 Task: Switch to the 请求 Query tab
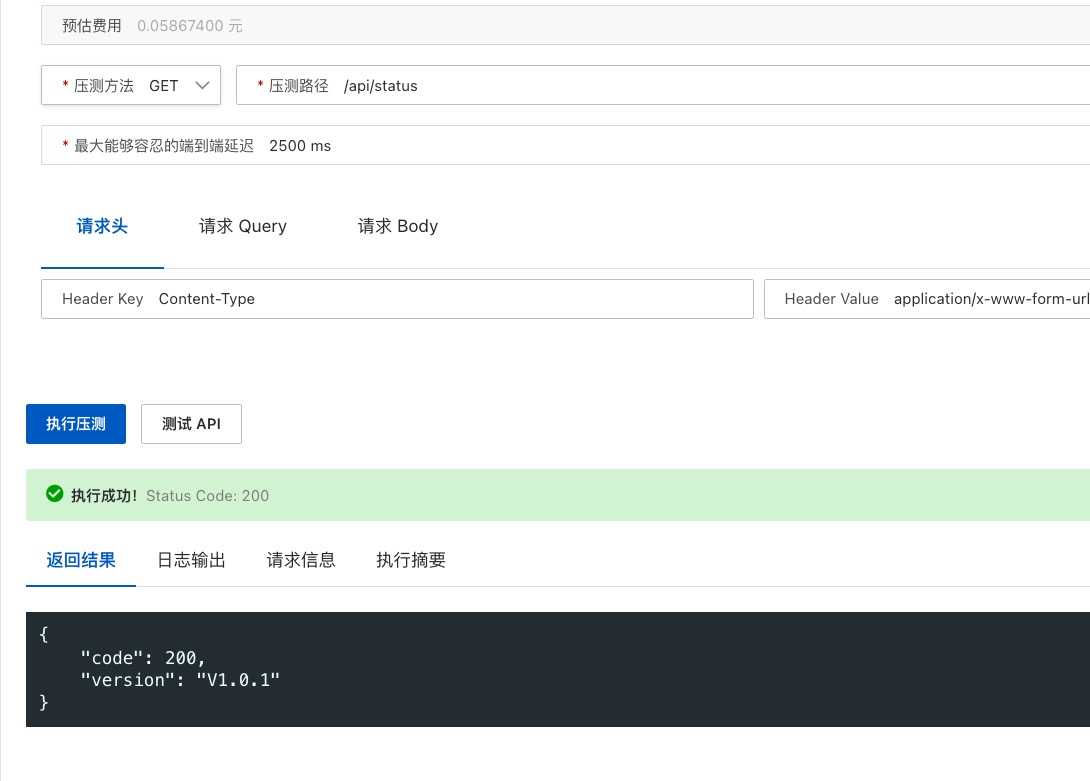coord(243,227)
